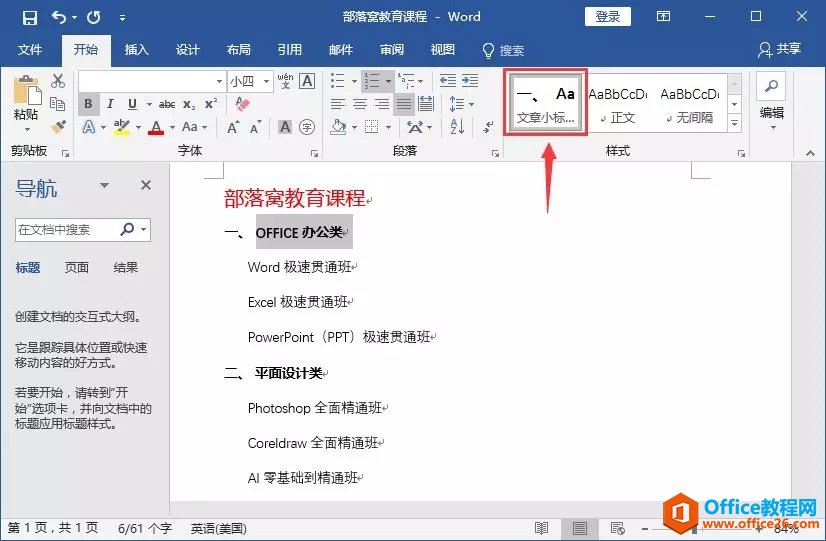The width and height of the screenshot is (826, 541).
Task: Activate the Format Painter brush
Action: click(x=58, y=127)
